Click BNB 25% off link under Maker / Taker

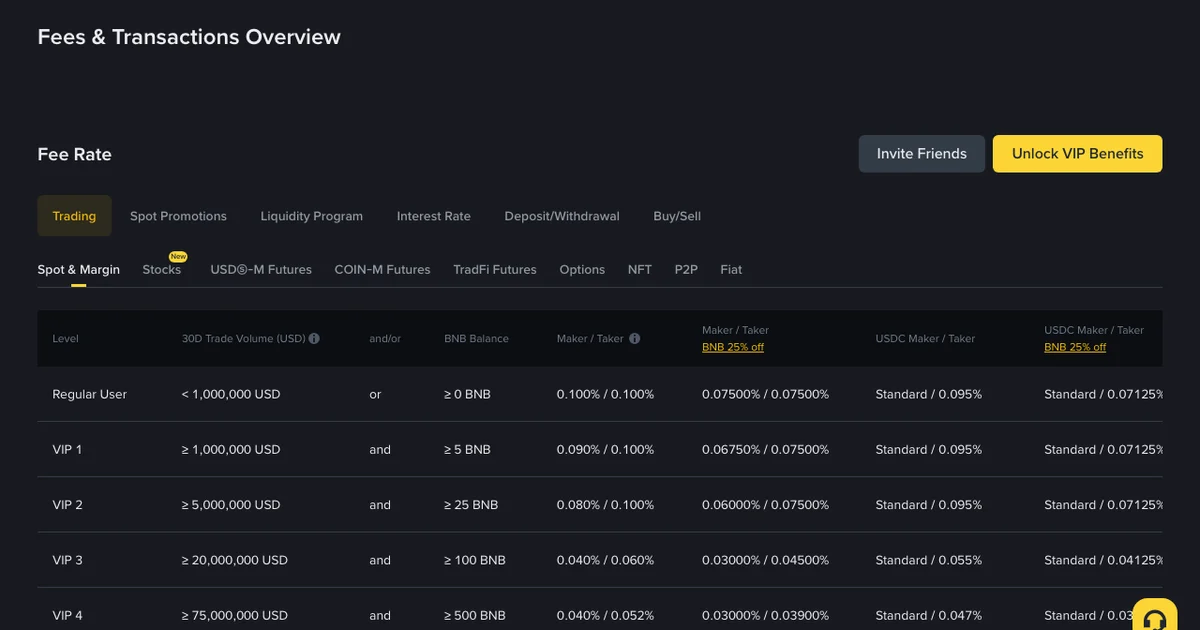733,348
